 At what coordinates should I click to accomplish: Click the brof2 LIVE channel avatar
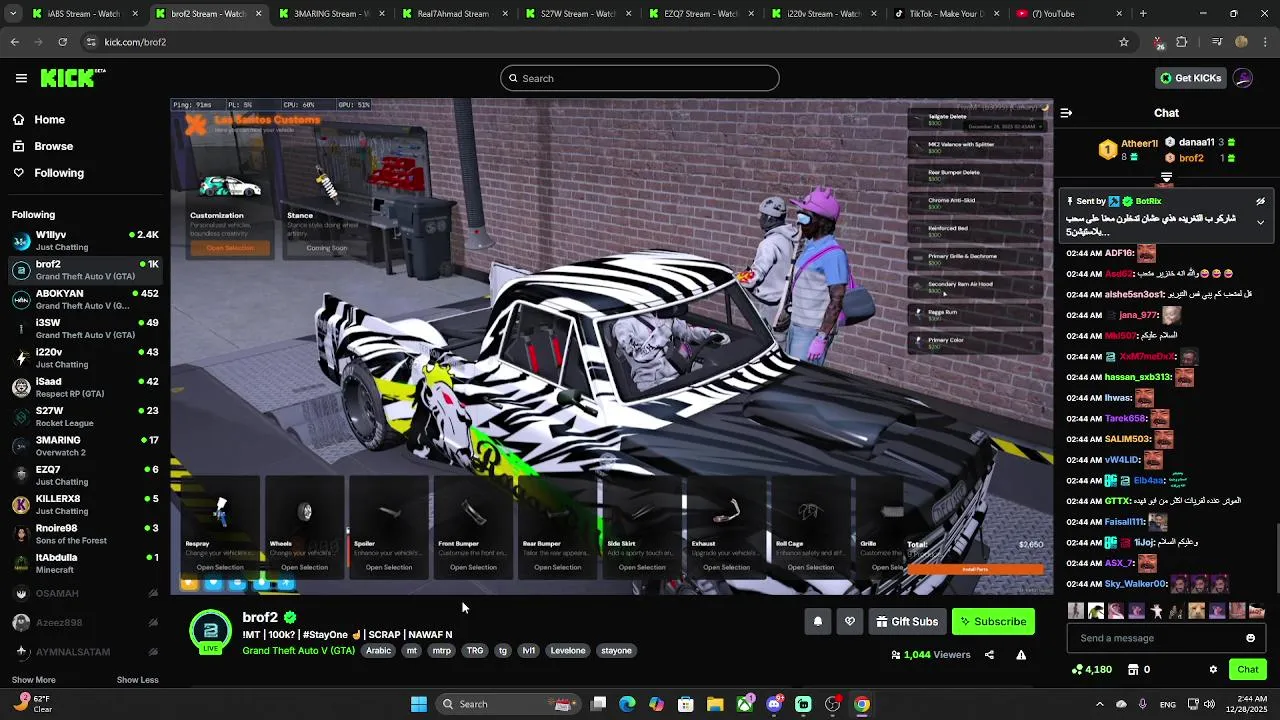click(210, 631)
